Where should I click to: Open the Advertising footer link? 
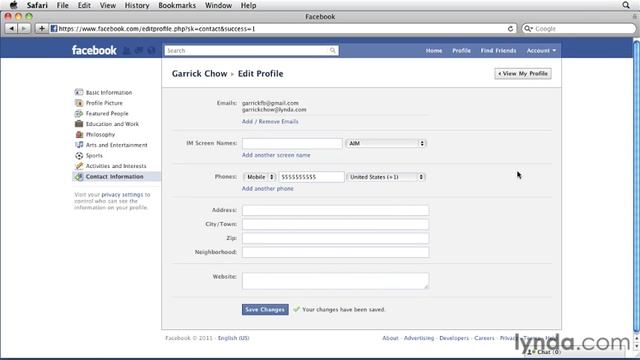[x=419, y=338]
